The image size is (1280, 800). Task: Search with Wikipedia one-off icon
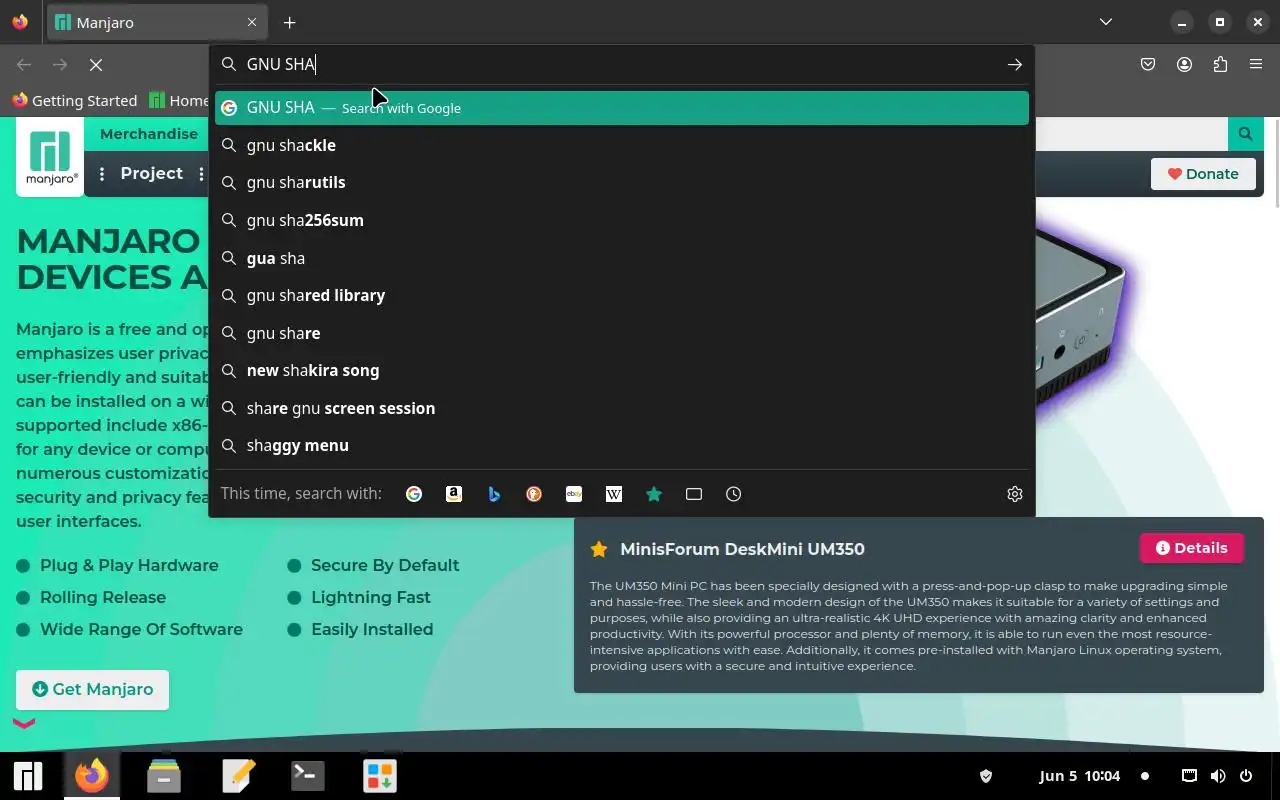(x=614, y=494)
